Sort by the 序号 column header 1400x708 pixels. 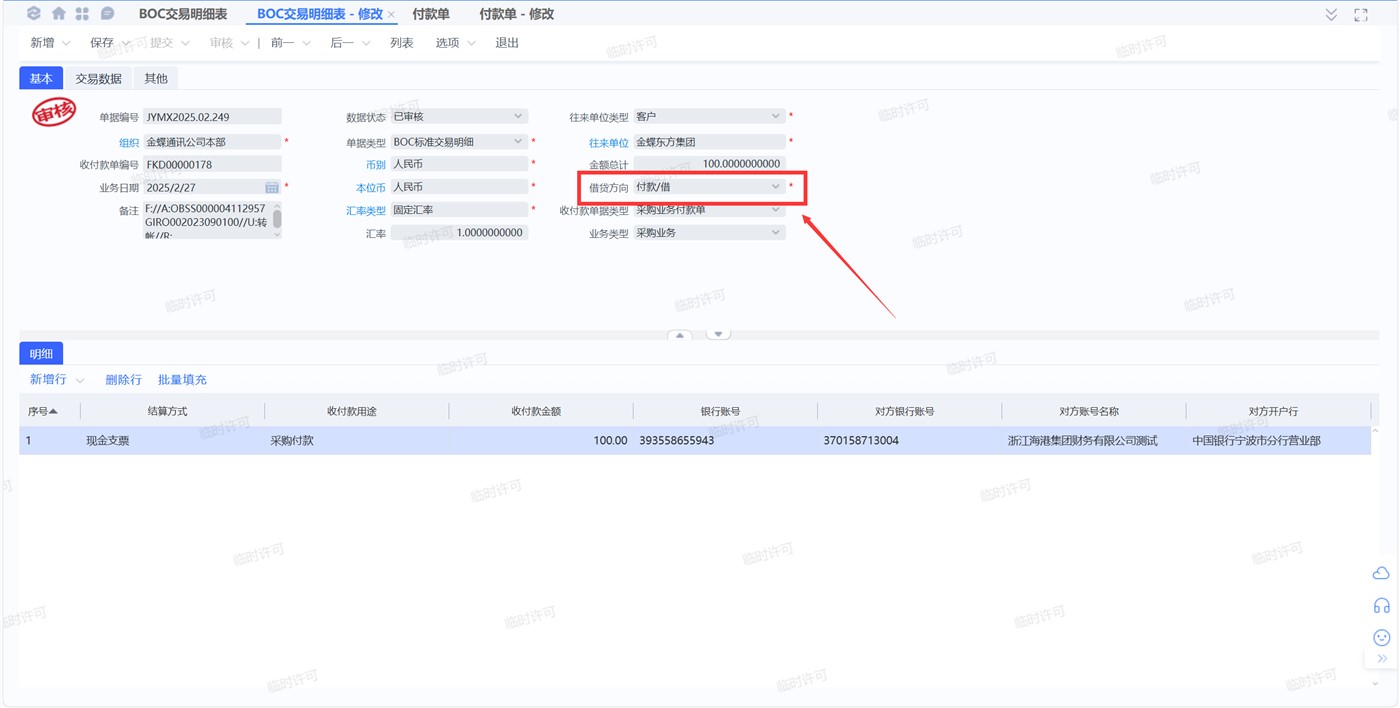pyautogui.click(x=42, y=411)
